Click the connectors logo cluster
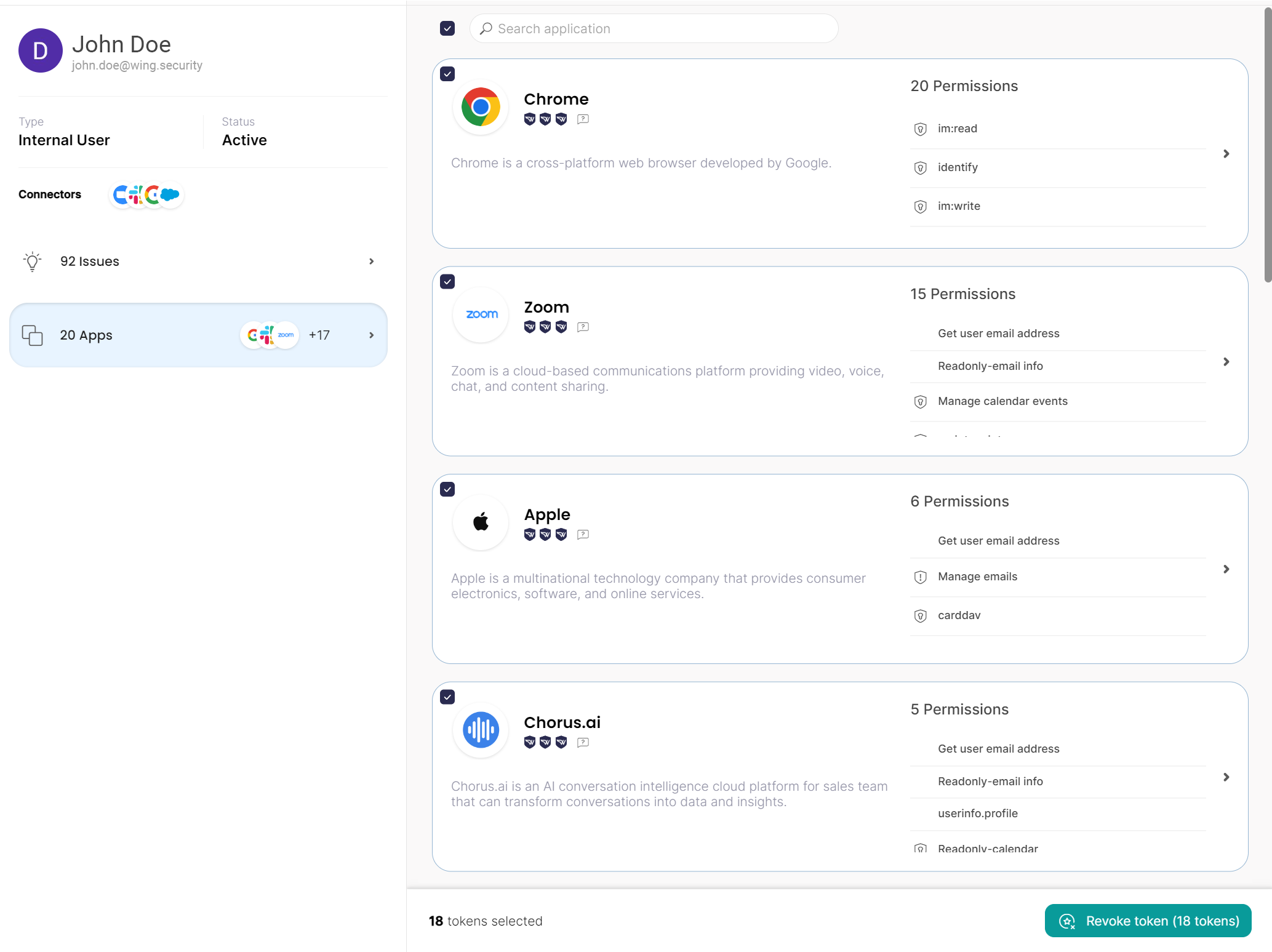 click(146, 194)
